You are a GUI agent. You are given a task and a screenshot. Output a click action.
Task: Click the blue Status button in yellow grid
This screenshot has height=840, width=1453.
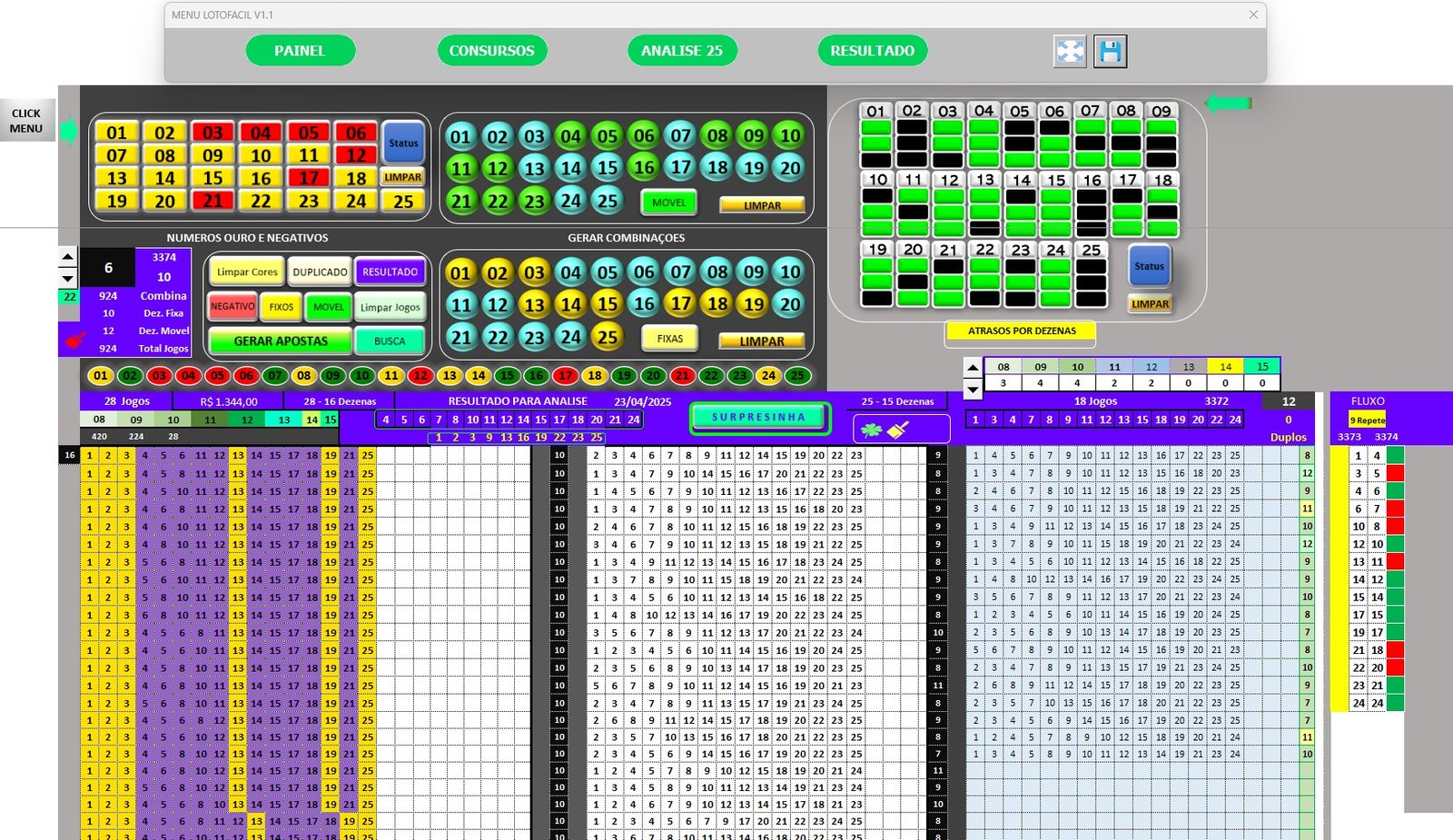(x=403, y=143)
